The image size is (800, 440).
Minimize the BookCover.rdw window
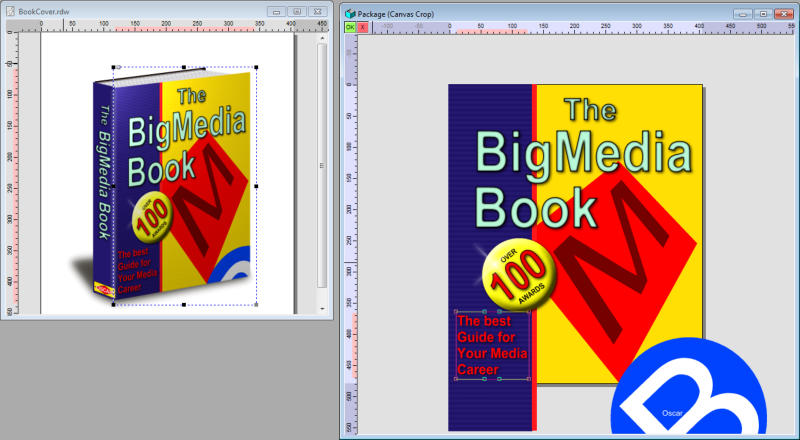[277, 11]
